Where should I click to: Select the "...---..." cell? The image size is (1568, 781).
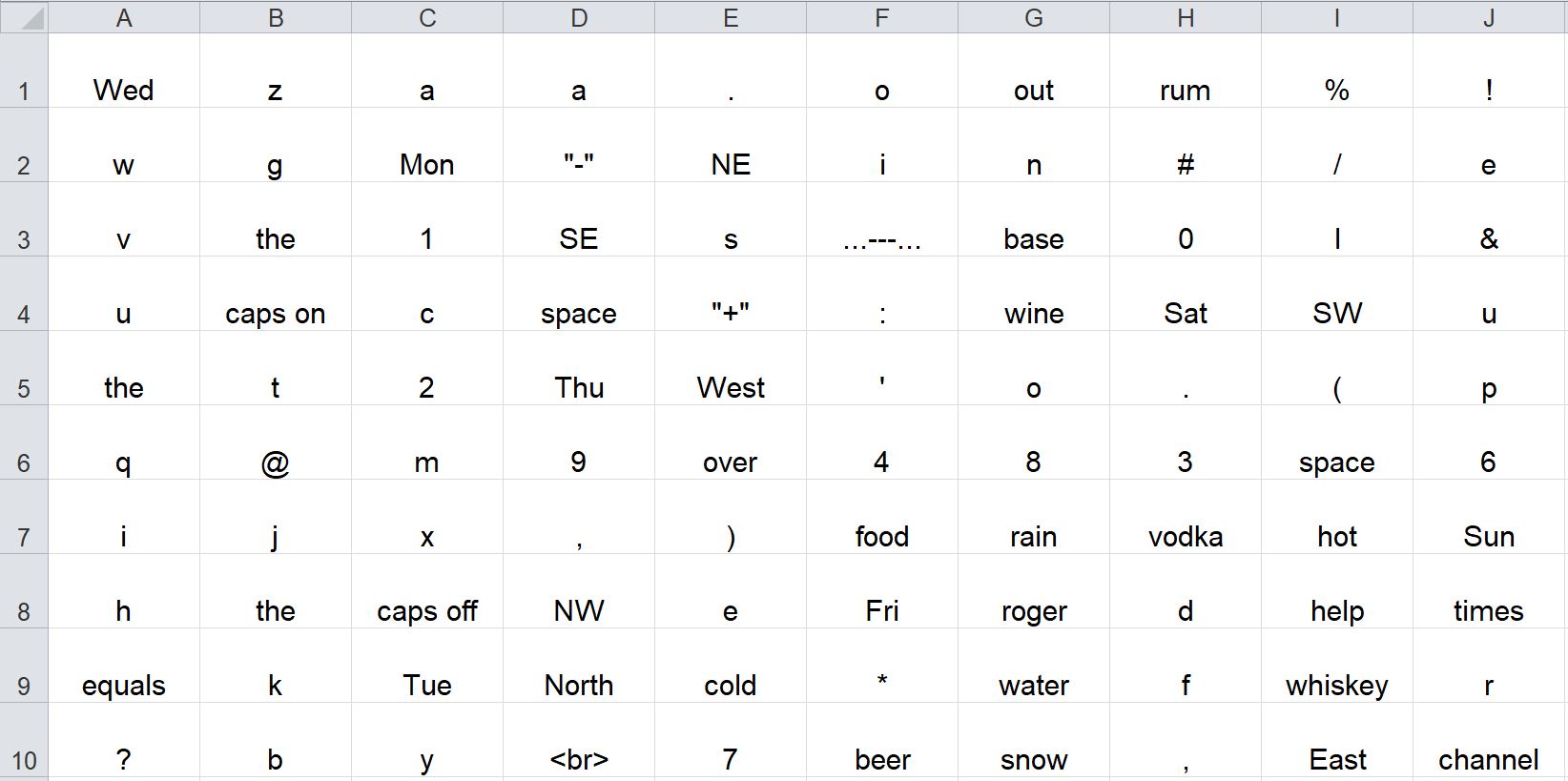pos(882,219)
